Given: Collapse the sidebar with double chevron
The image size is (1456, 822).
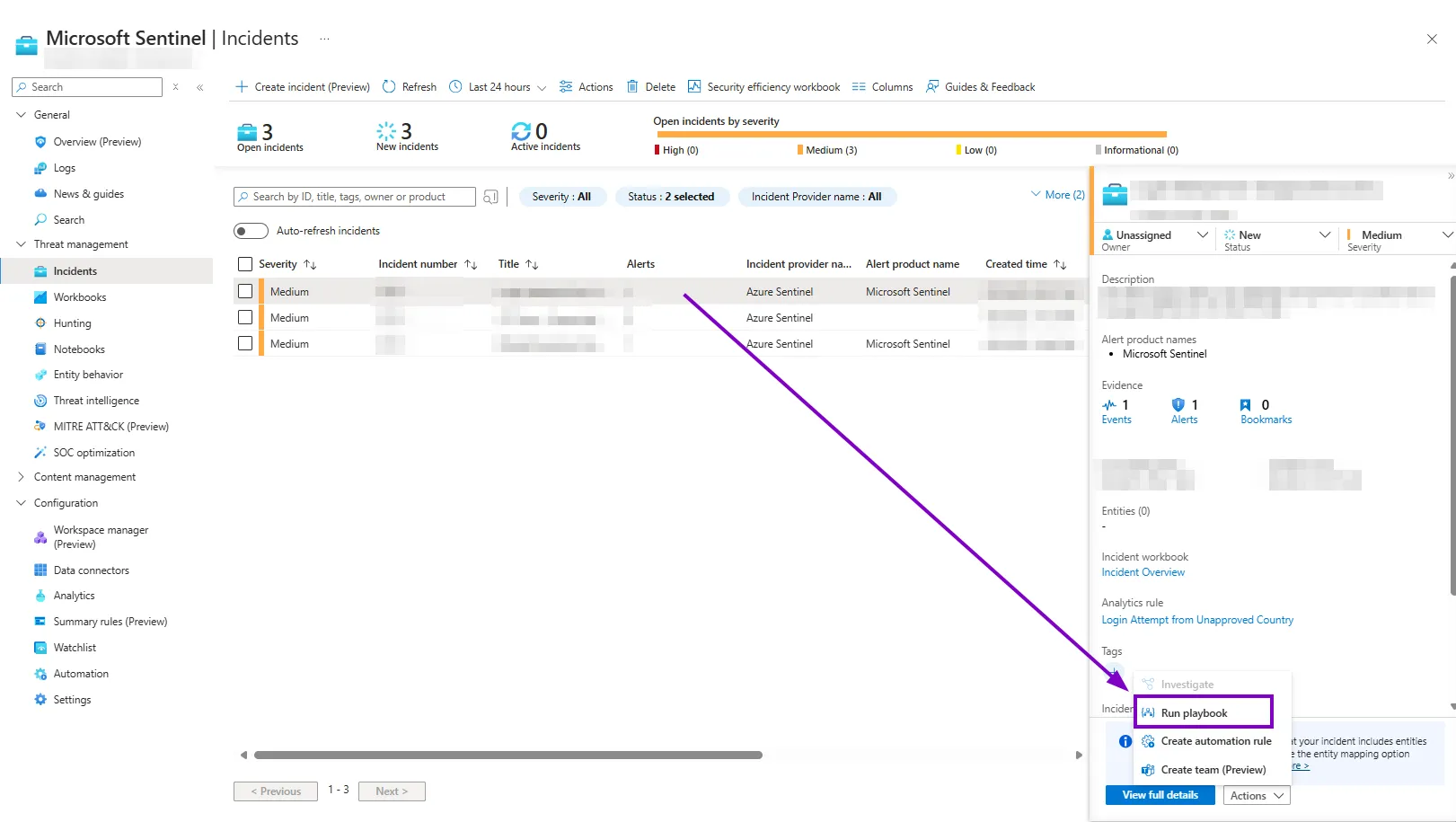Looking at the screenshot, I should click(200, 87).
